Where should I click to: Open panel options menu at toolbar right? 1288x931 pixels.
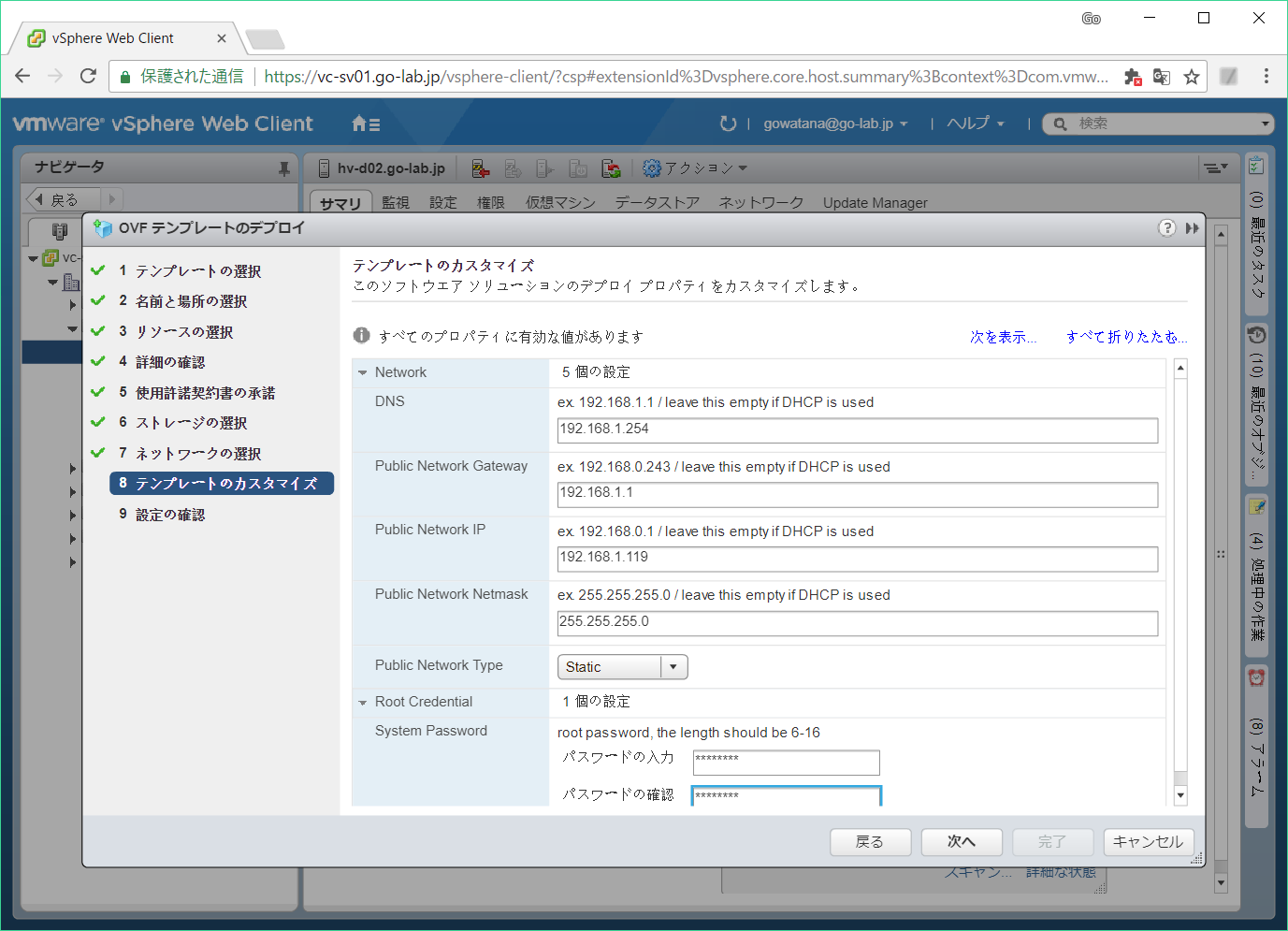point(1215,168)
